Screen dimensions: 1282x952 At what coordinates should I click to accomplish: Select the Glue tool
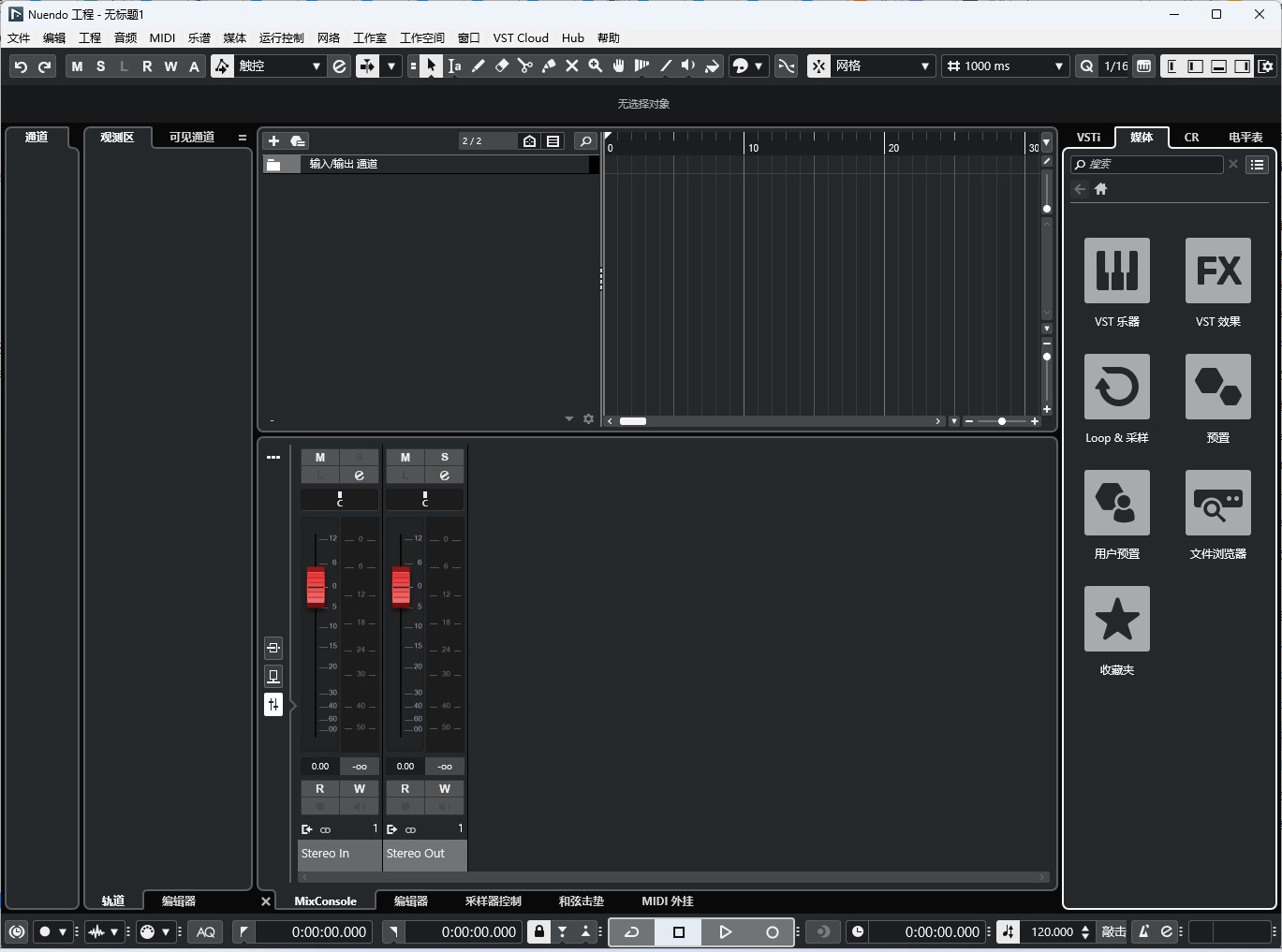click(549, 66)
